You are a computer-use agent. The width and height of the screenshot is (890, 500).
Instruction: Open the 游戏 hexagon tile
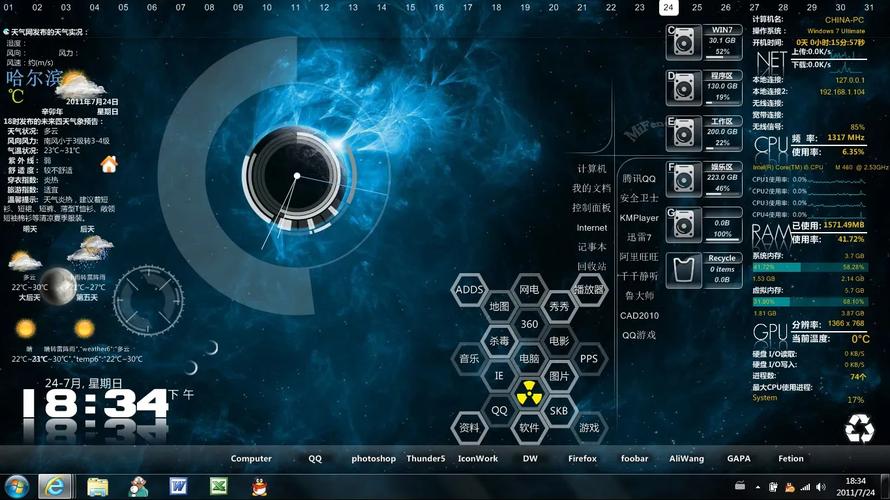click(589, 428)
